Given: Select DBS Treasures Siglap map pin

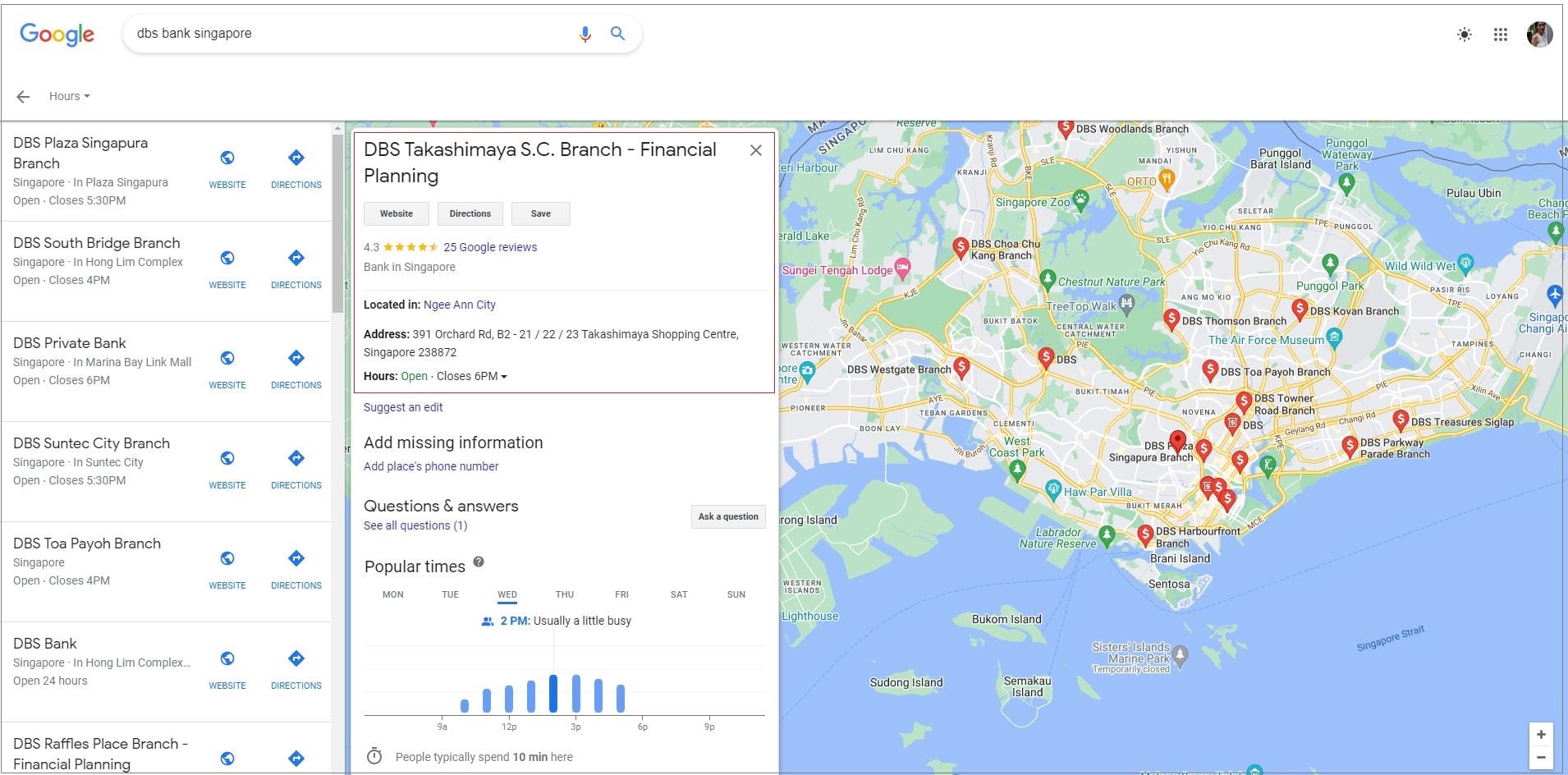Looking at the screenshot, I should tap(1401, 420).
